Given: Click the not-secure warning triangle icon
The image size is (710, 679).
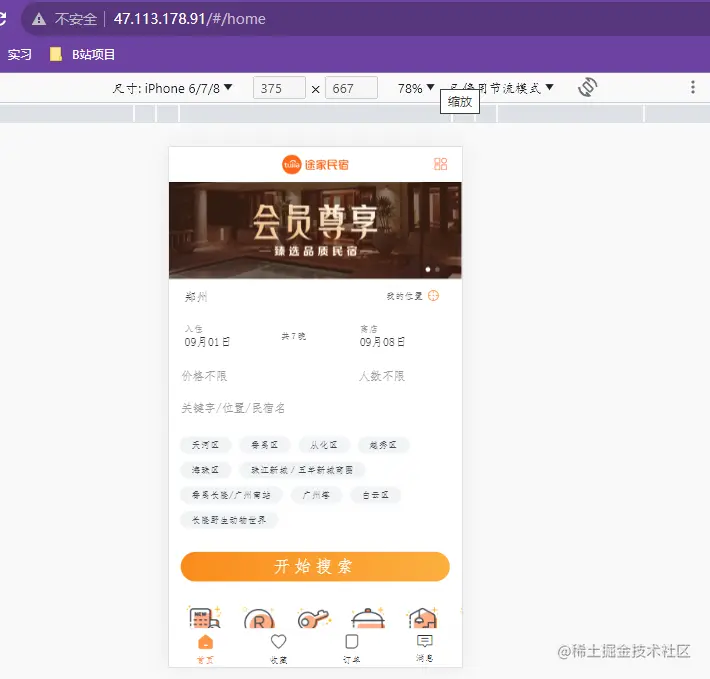Looking at the screenshot, I should (39, 19).
